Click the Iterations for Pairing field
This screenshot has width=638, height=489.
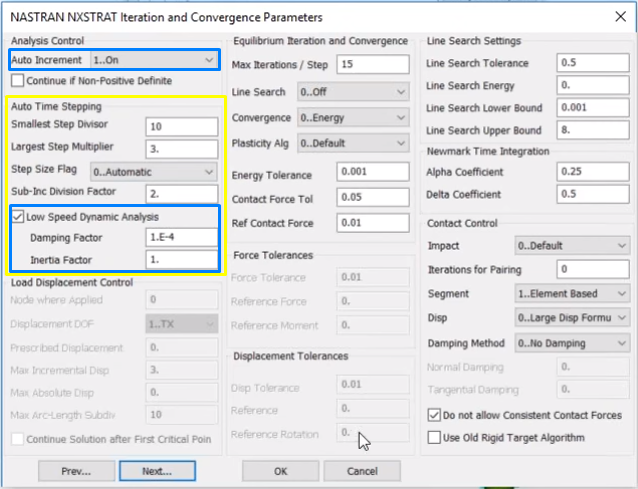[x=593, y=269]
